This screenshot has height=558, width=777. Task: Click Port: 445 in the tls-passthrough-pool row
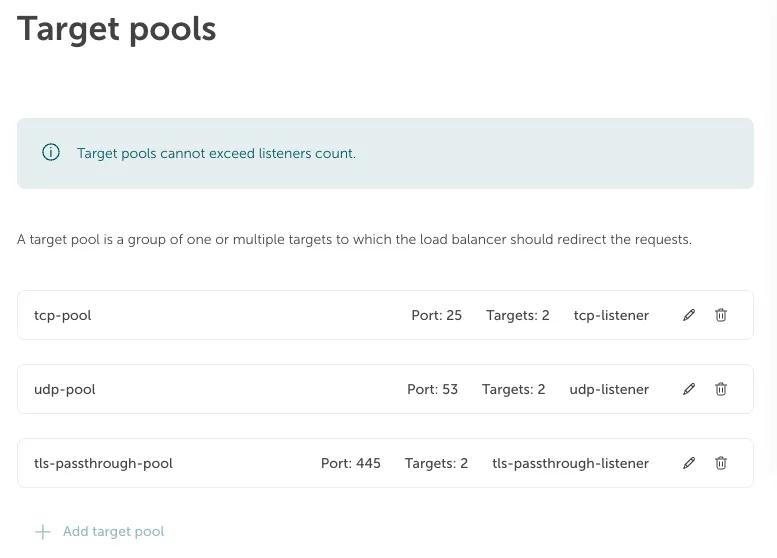(x=351, y=463)
